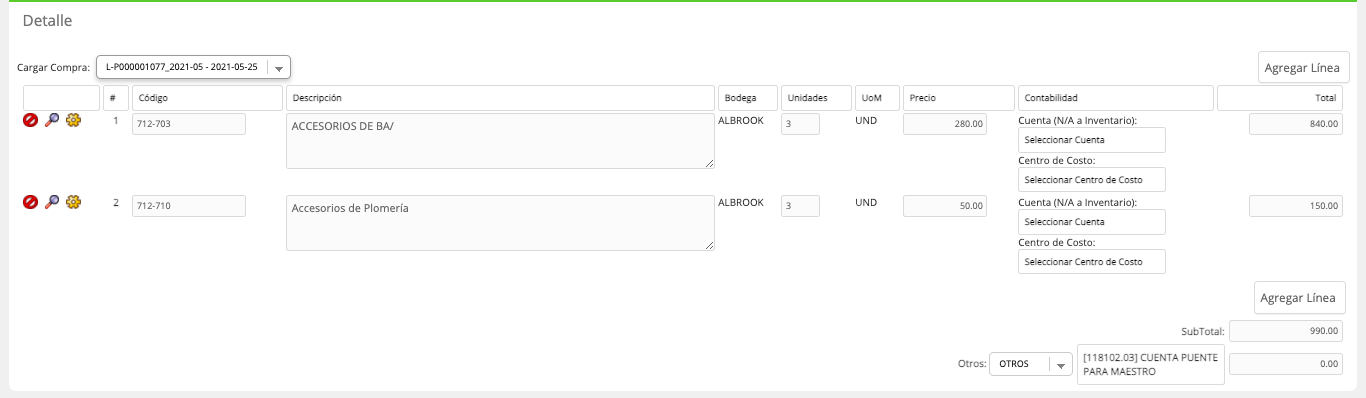The height and width of the screenshot is (398, 1366).
Task: Click total field 840.00
Action: click(1295, 124)
